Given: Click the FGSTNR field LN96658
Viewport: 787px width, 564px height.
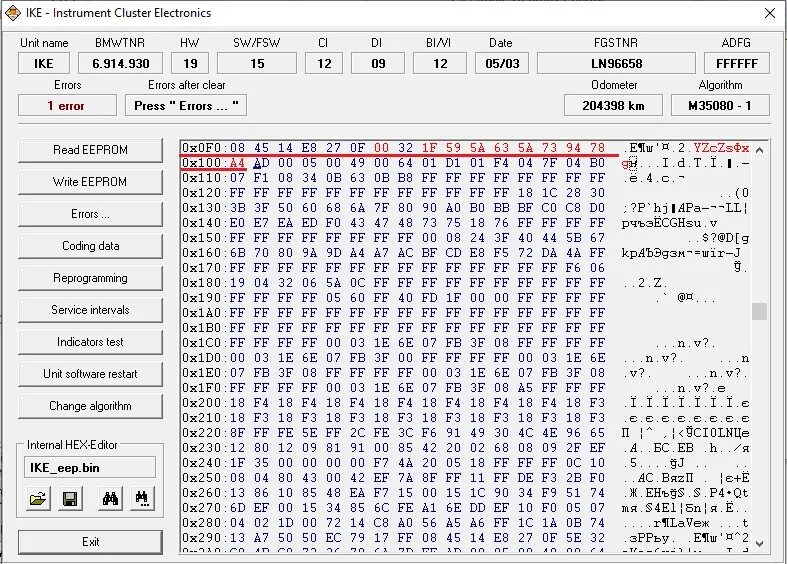Looking at the screenshot, I should (x=616, y=64).
